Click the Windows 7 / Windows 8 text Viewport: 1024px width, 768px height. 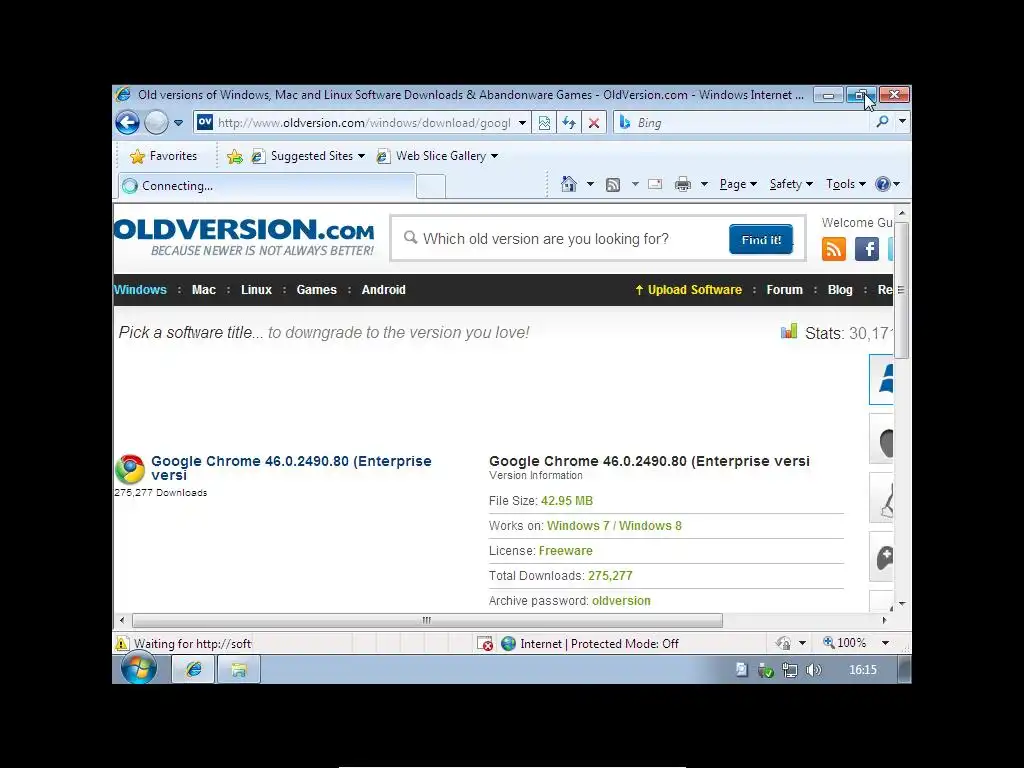[614, 526]
